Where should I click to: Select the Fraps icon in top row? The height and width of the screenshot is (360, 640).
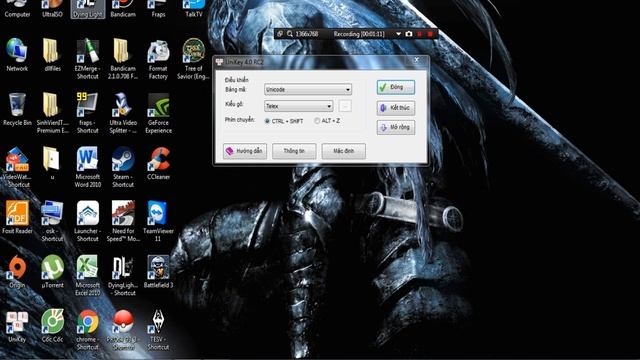pyautogui.click(x=158, y=9)
